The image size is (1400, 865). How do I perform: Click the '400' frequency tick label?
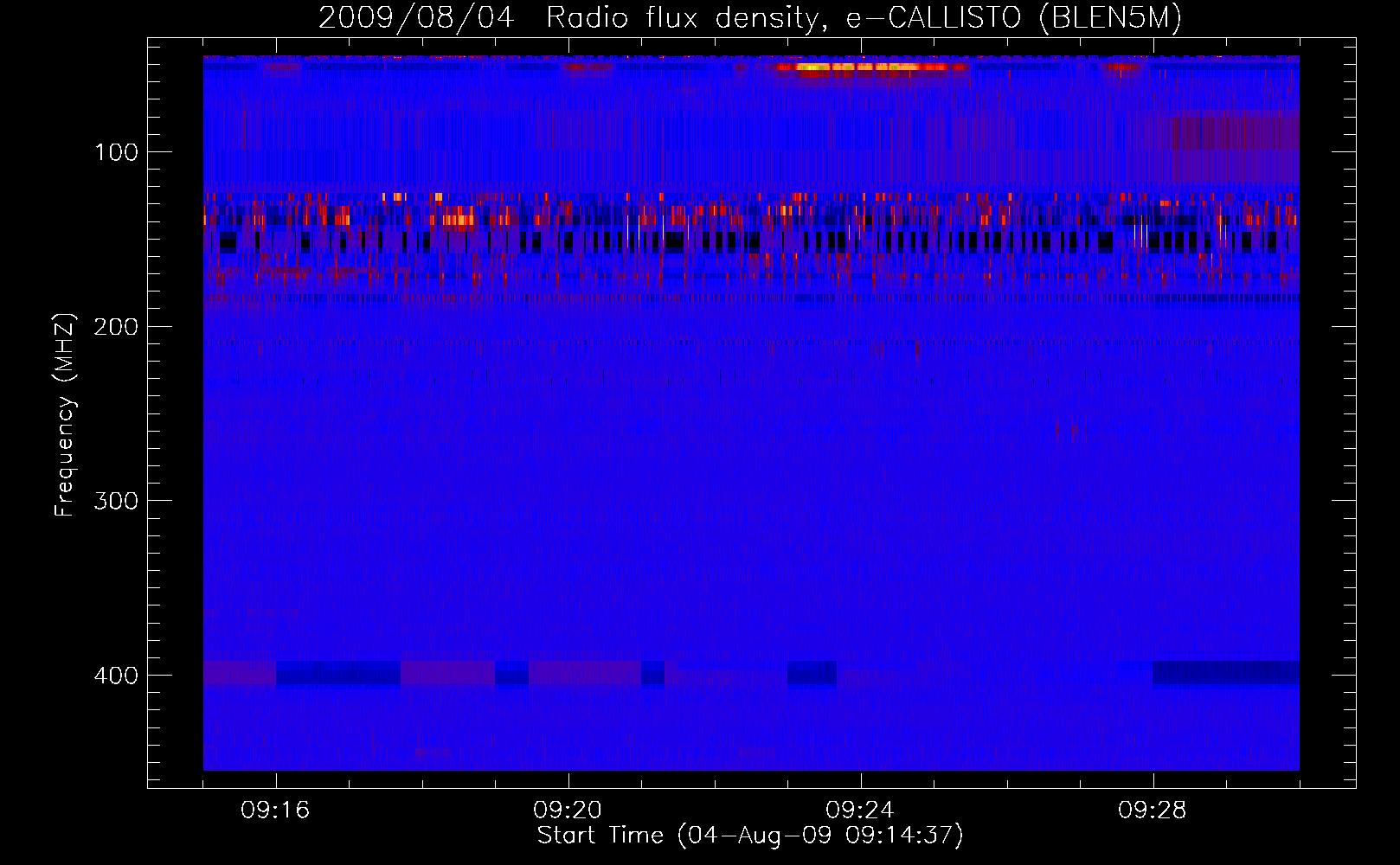tap(116, 676)
